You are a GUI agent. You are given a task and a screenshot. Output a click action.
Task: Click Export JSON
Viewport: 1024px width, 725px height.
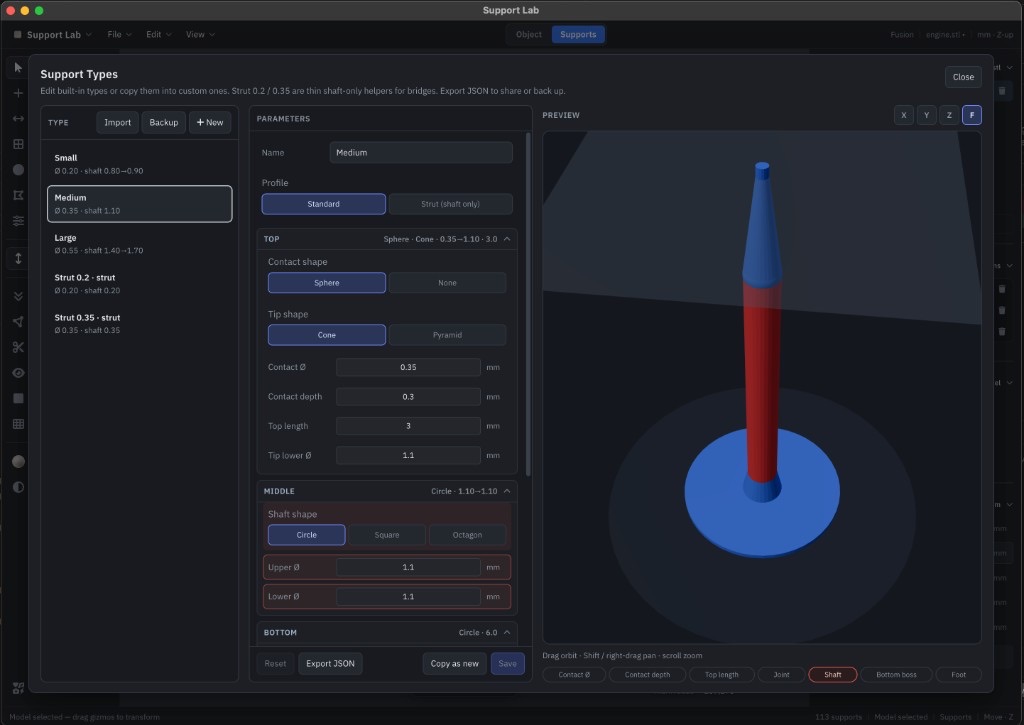click(330, 664)
